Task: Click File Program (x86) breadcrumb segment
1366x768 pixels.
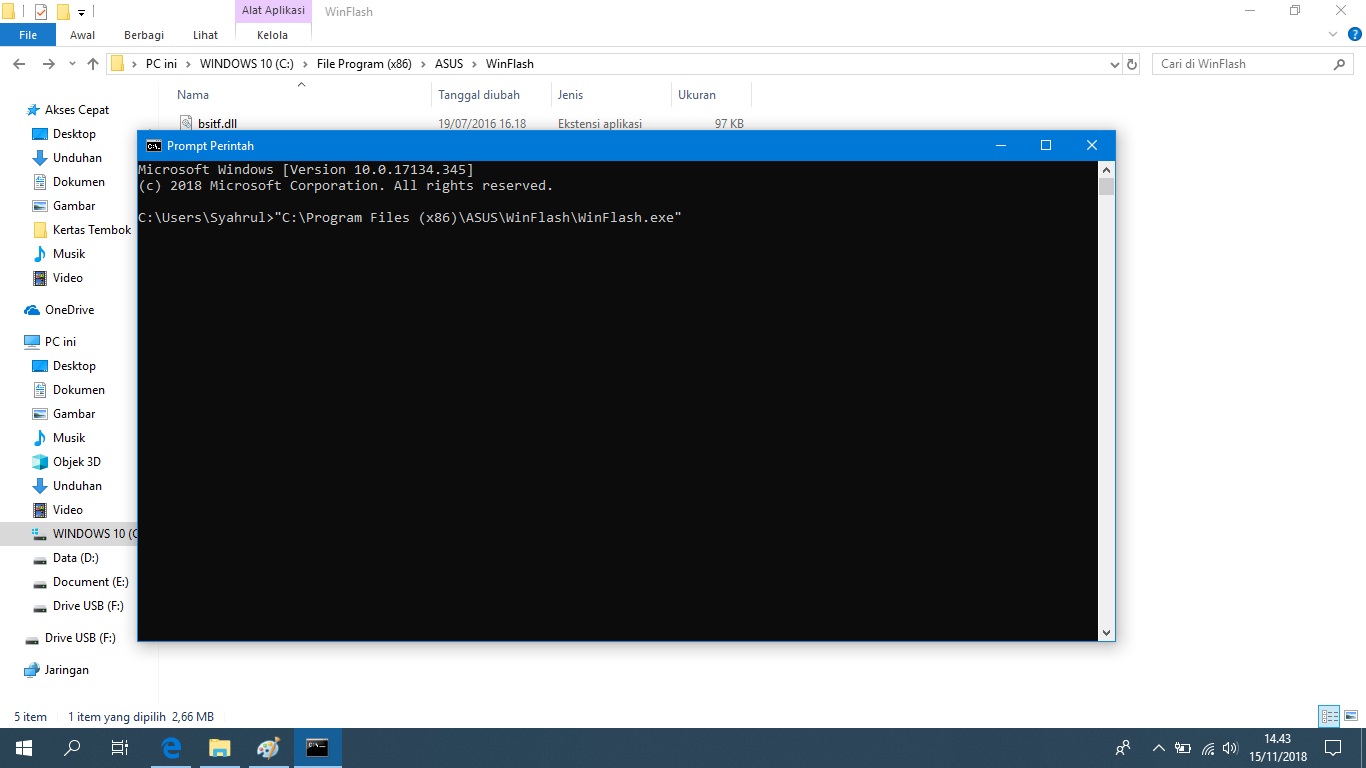Action: tap(364, 64)
